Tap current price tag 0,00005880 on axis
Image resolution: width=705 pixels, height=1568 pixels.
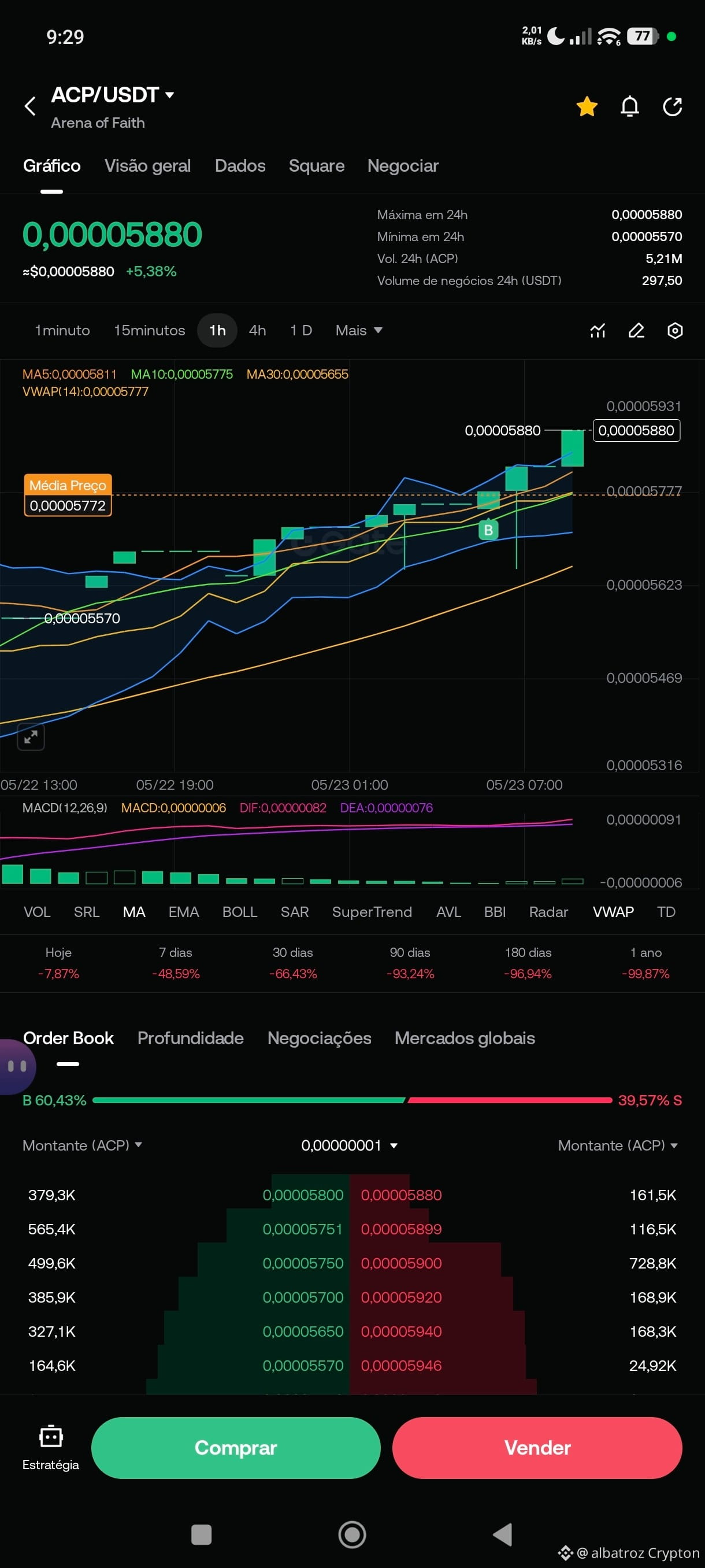(636, 430)
